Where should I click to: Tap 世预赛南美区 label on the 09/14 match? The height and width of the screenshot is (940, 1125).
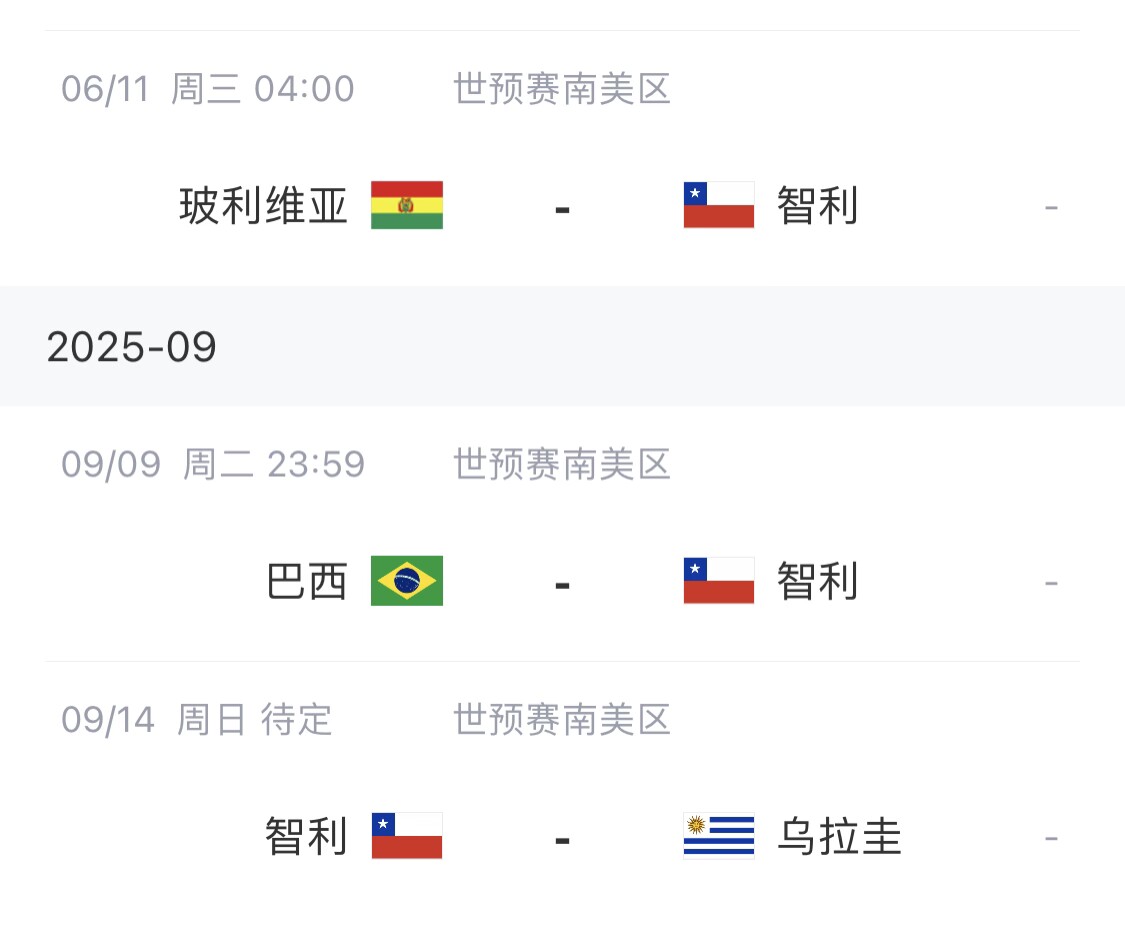561,719
